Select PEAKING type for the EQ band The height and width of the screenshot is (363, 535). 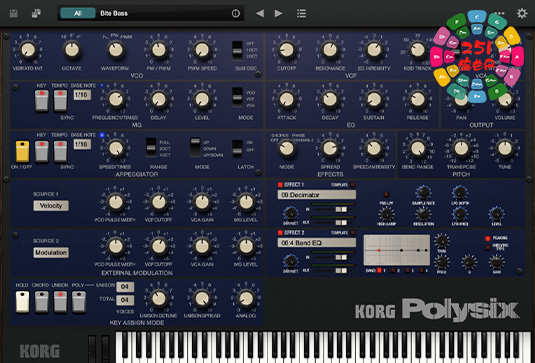point(488,238)
